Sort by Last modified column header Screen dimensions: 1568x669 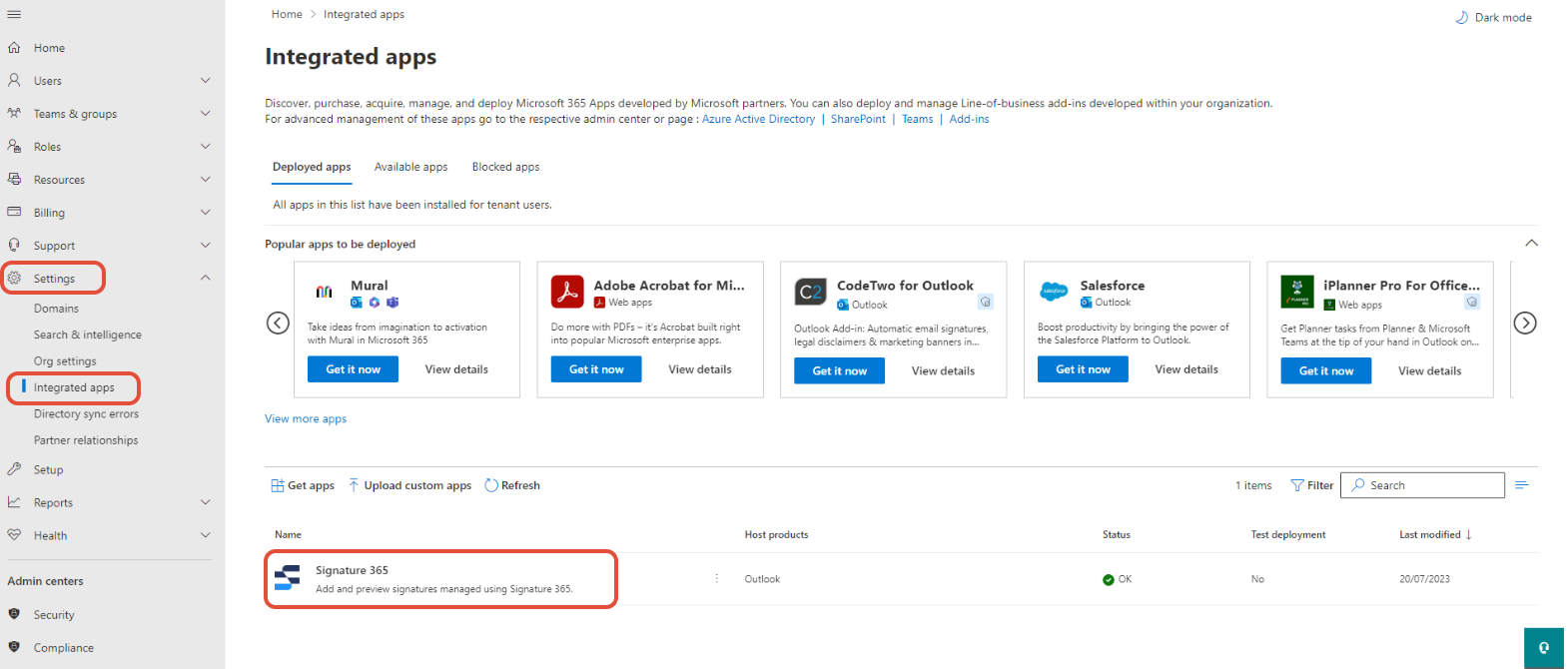[1435, 534]
